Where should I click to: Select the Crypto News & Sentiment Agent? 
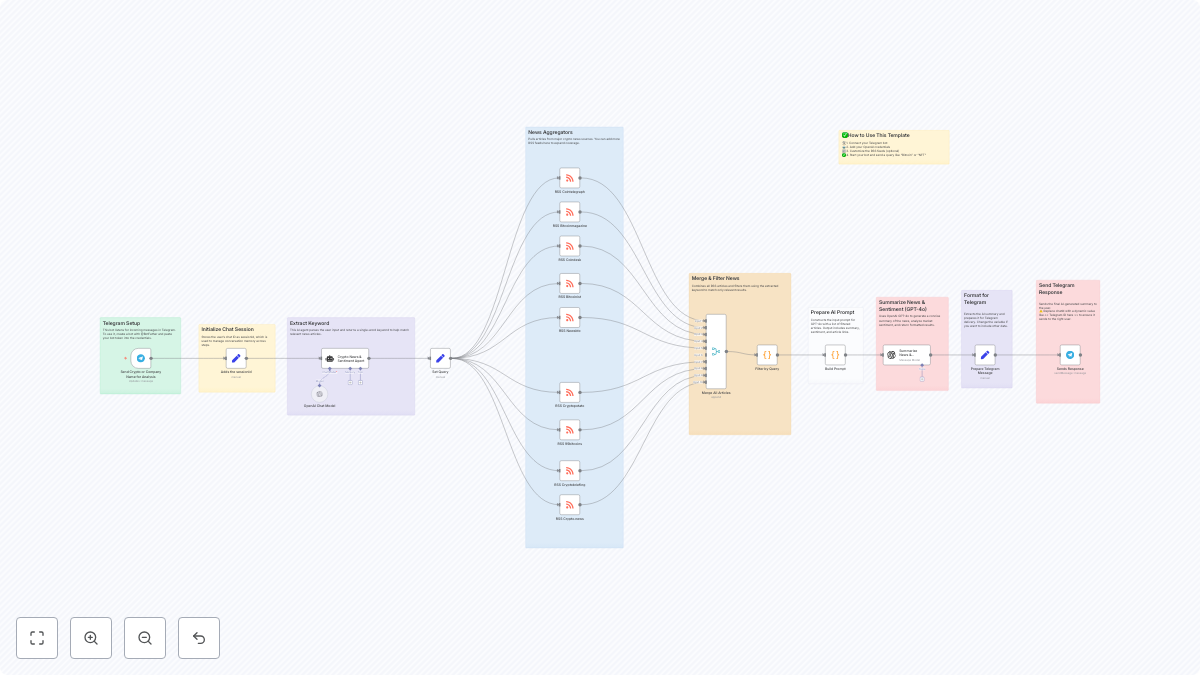344,357
